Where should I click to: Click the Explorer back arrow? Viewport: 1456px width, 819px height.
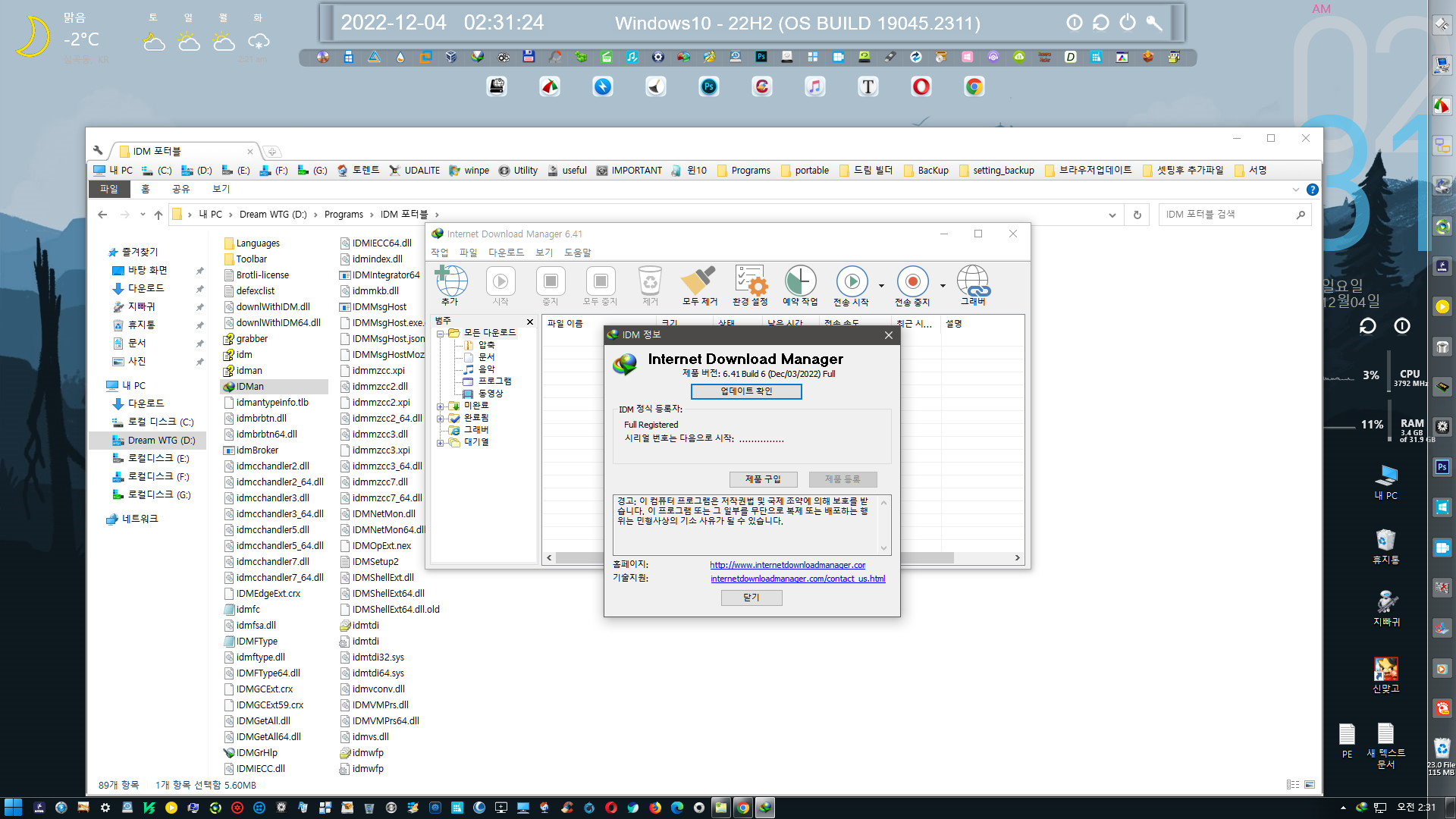[x=102, y=215]
